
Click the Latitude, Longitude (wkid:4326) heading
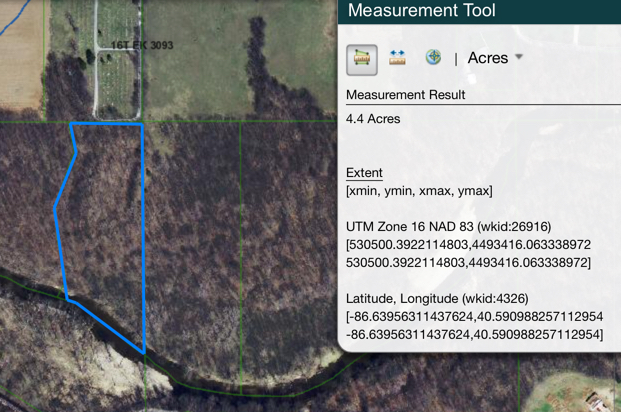[x=437, y=299]
